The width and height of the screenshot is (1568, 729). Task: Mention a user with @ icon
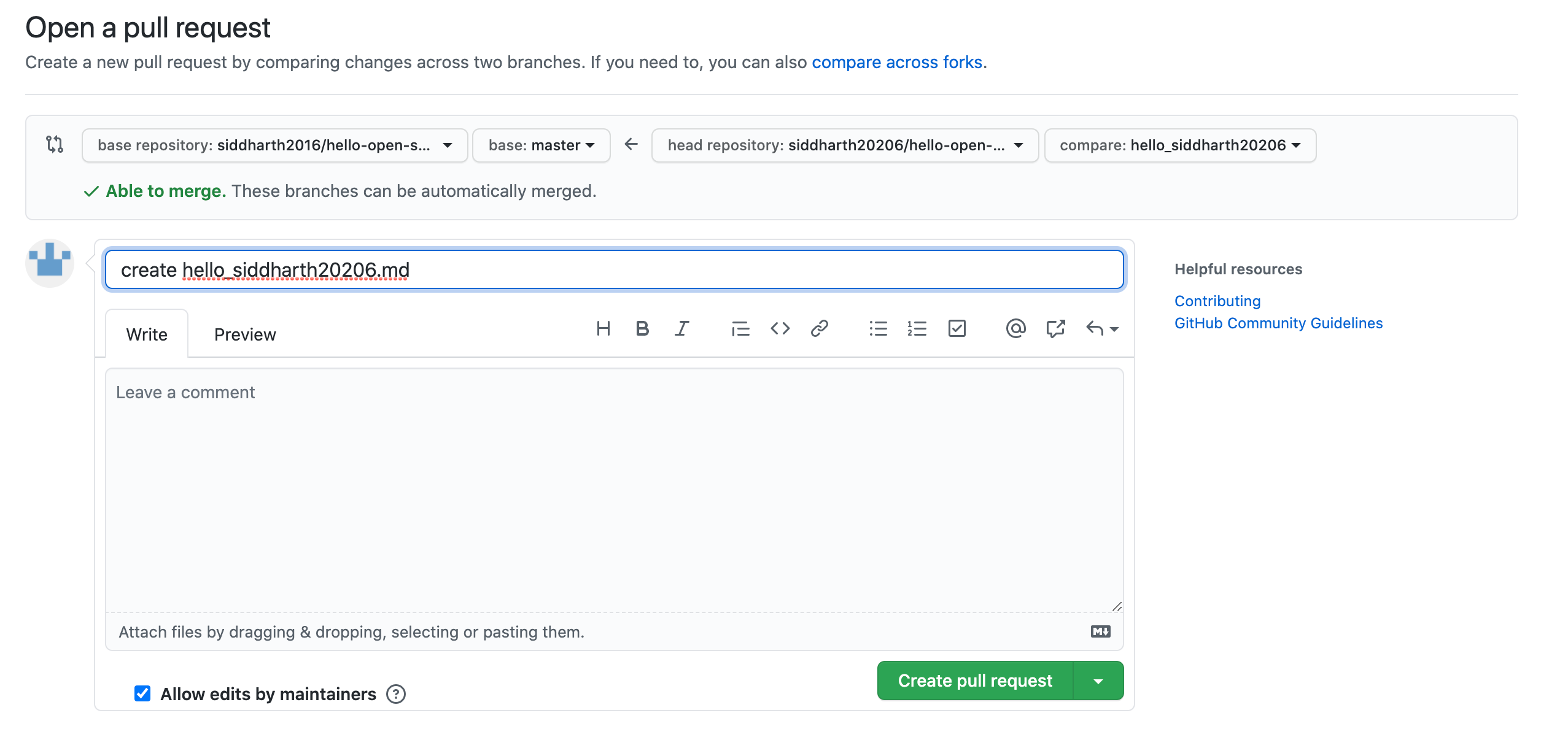click(x=1015, y=329)
